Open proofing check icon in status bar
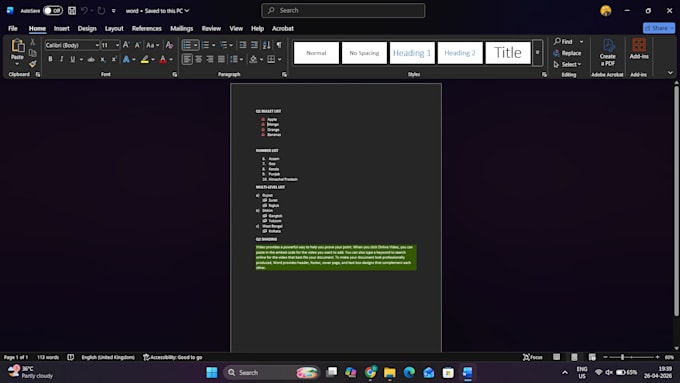 click(71, 357)
